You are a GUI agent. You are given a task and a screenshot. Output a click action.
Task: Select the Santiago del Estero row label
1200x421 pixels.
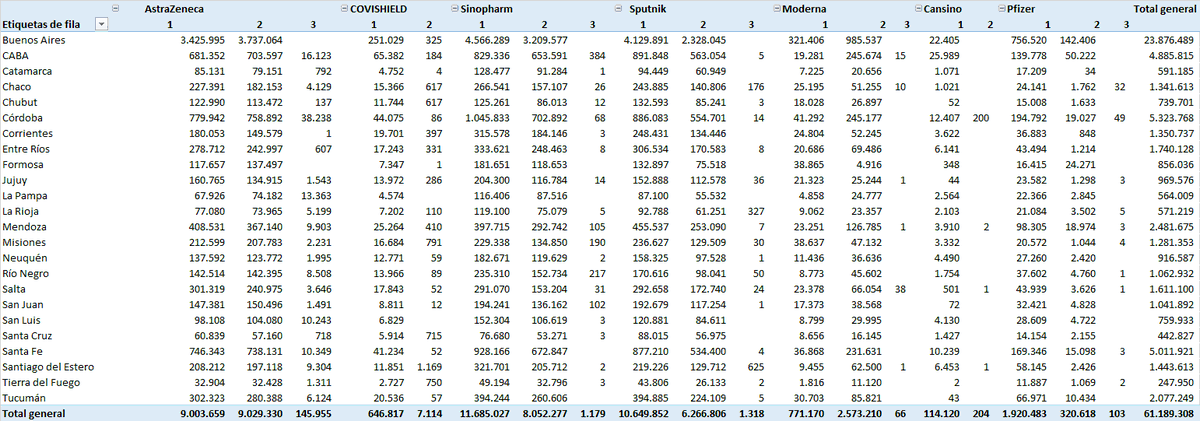point(46,366)
